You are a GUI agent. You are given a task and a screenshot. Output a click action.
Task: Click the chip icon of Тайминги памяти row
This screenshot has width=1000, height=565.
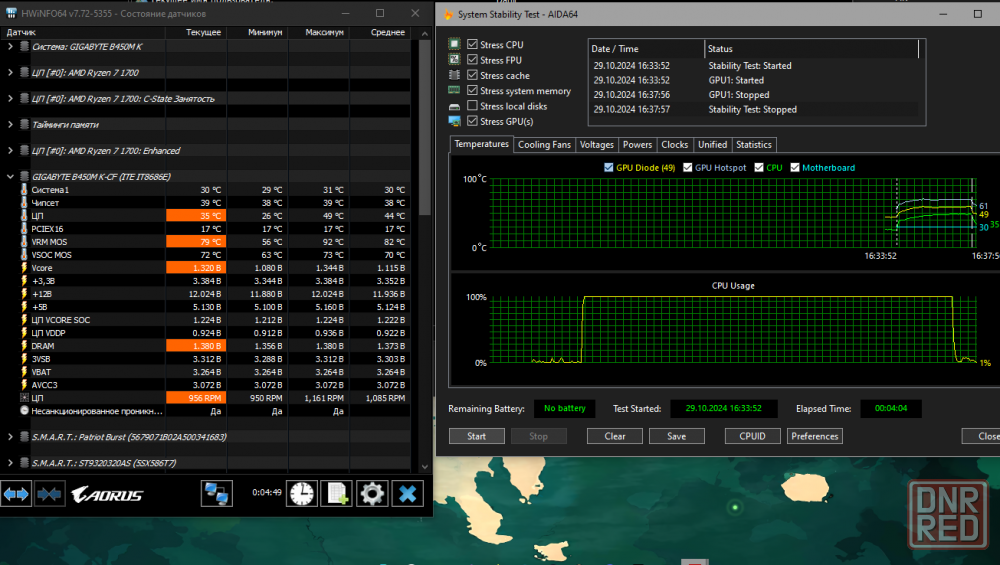pyautogui.click(x=24, y=124)
